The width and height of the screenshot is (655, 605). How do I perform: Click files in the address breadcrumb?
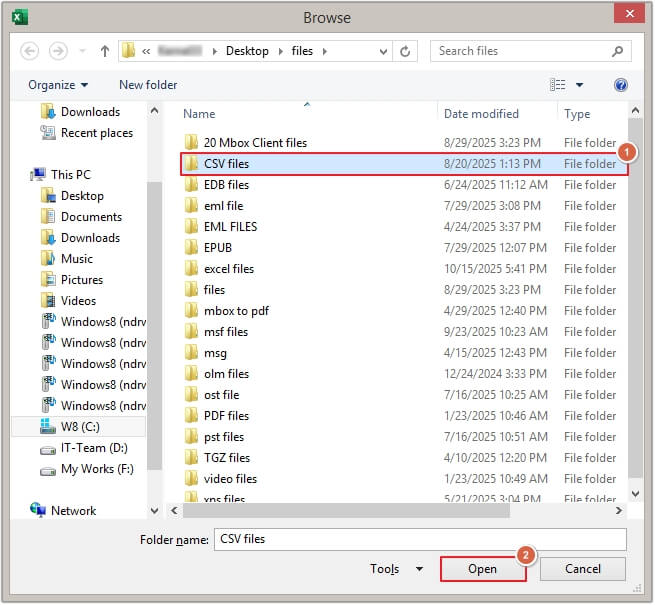click(x=302, y=51)
